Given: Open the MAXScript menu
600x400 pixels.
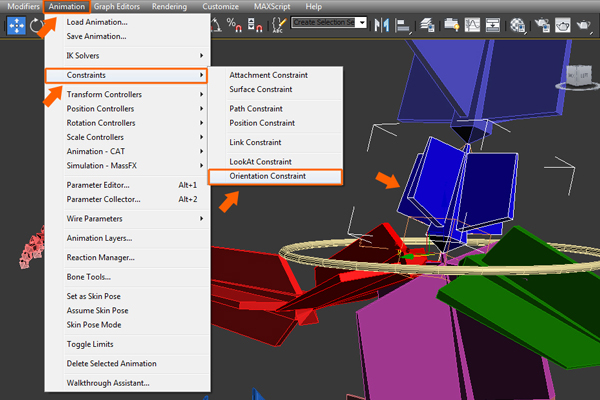Looking at the screenshot, I should (272, 7).
